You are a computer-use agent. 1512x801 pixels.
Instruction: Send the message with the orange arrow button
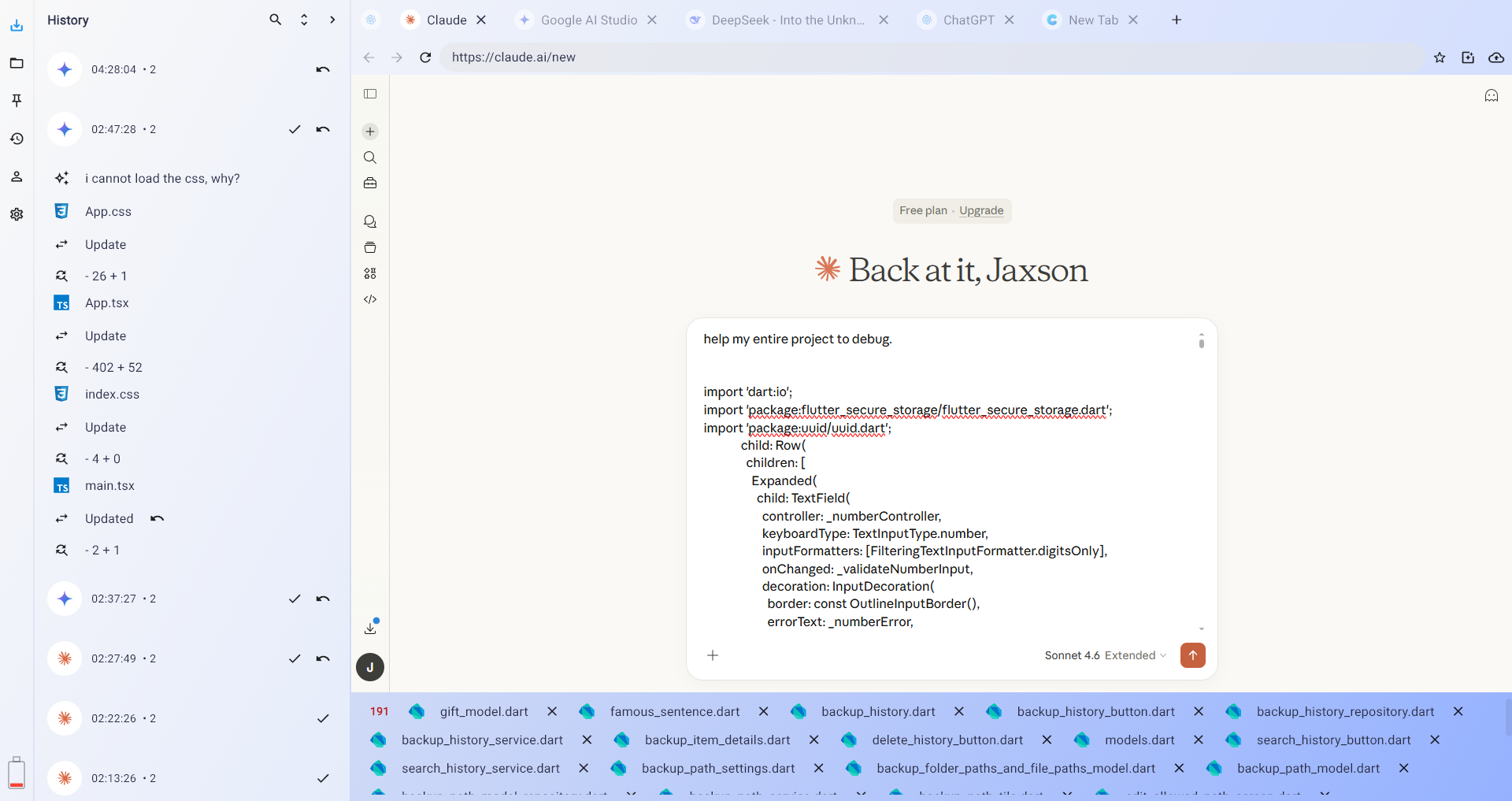pyautogui.click(x=1192, y=655)
